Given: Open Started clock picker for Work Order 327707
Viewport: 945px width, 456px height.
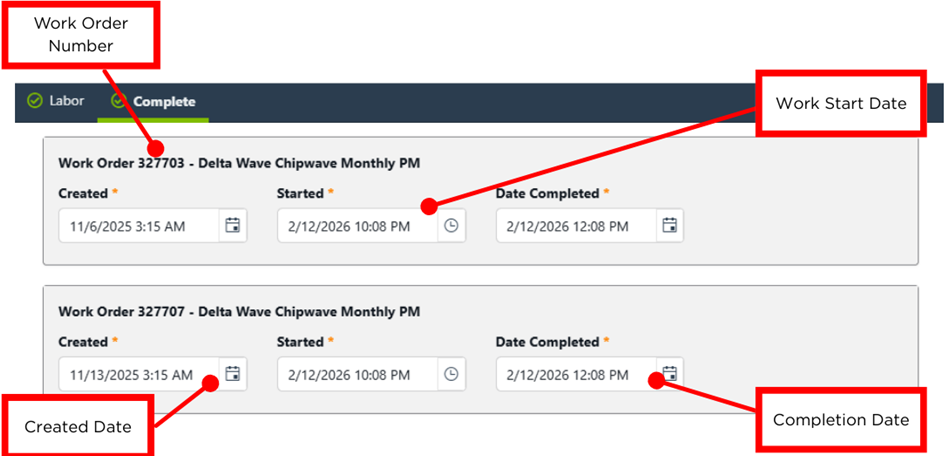Looking at the screenshot, I should pyautogui.click(x=452, y=374).
